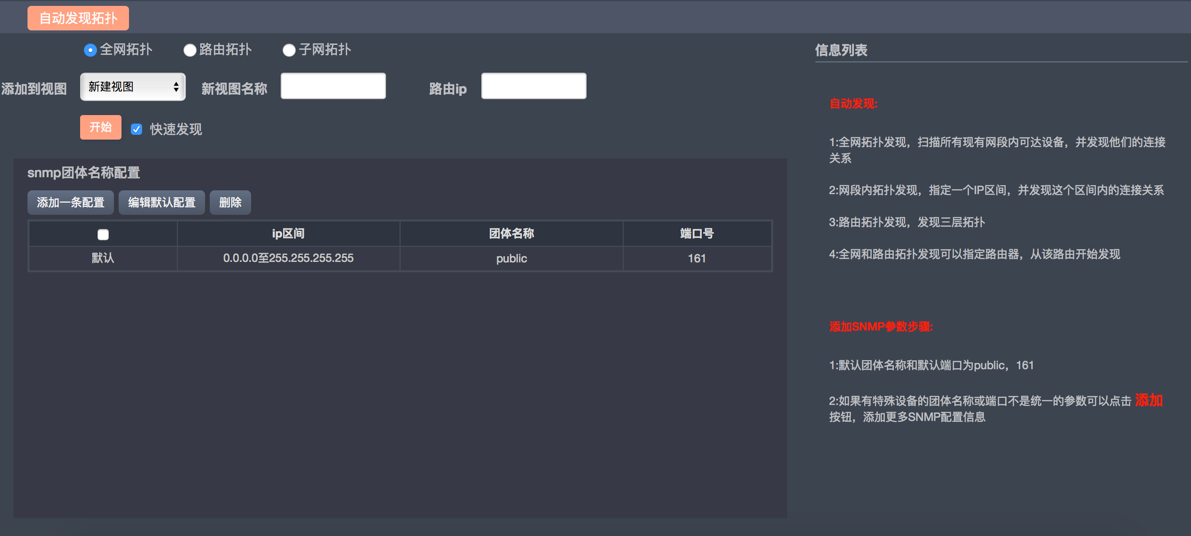Expand the 添加到视图 dropdown showing 新建视图
Image resolution: width=1191 pixels, height=536 pixels.
[133, 87]
